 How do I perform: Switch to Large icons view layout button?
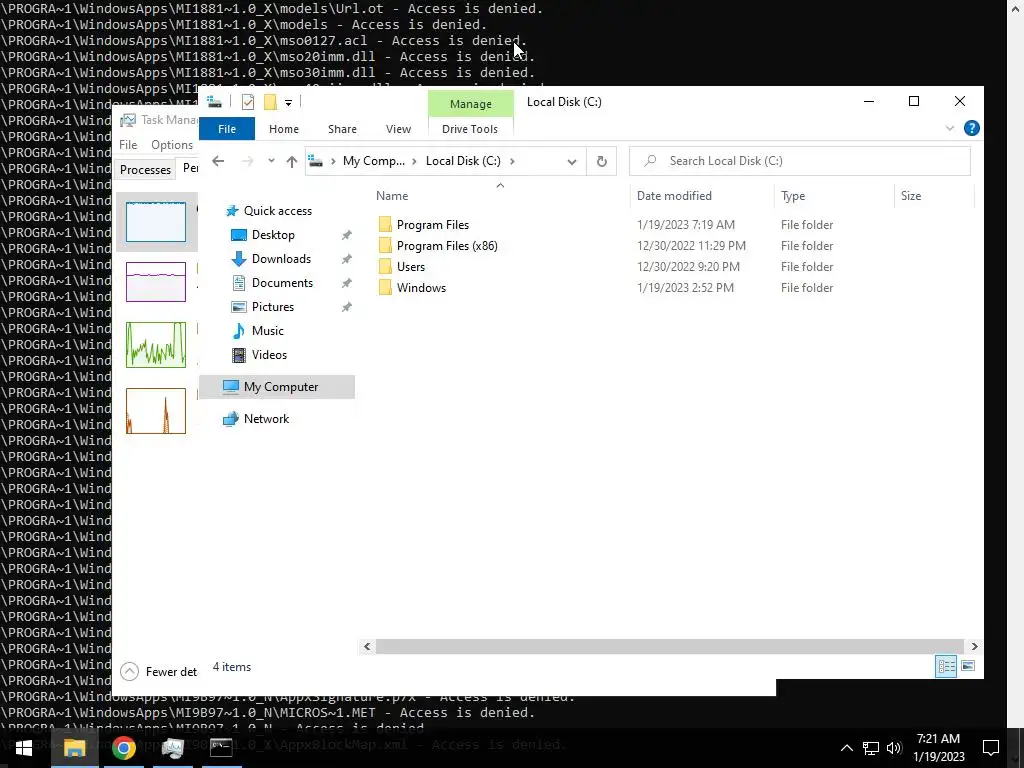click(x=968, y=666)
